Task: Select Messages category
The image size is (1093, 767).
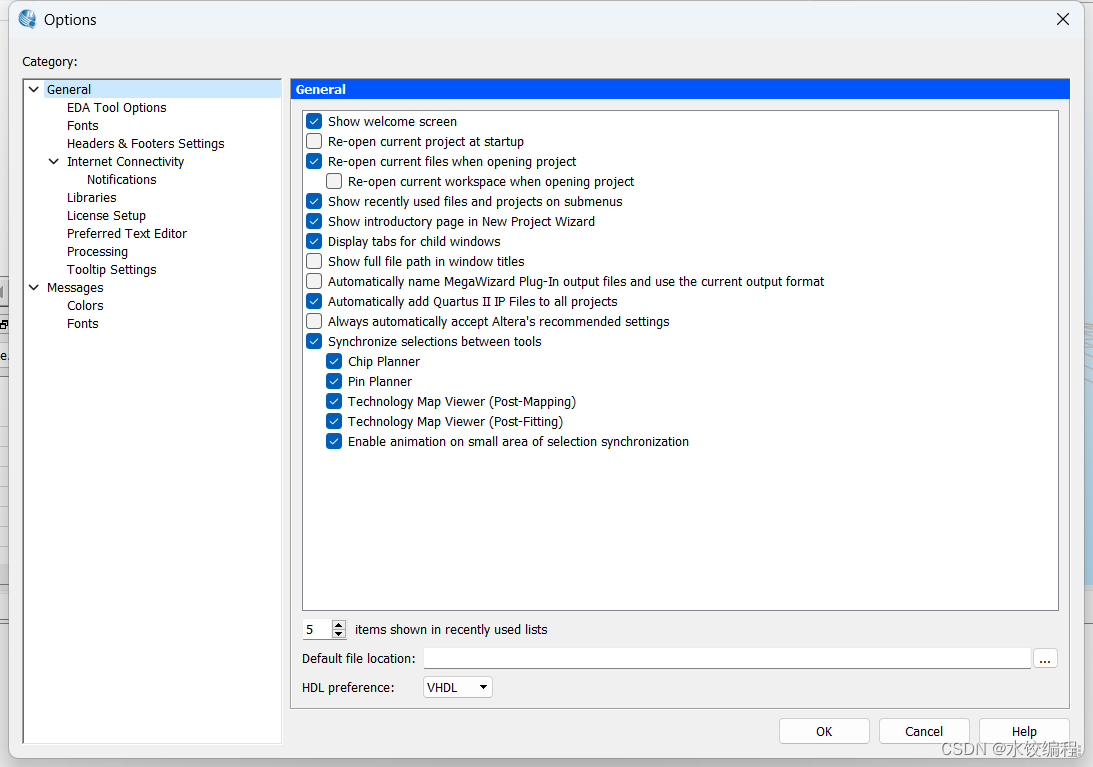Action: pos(75,287)
